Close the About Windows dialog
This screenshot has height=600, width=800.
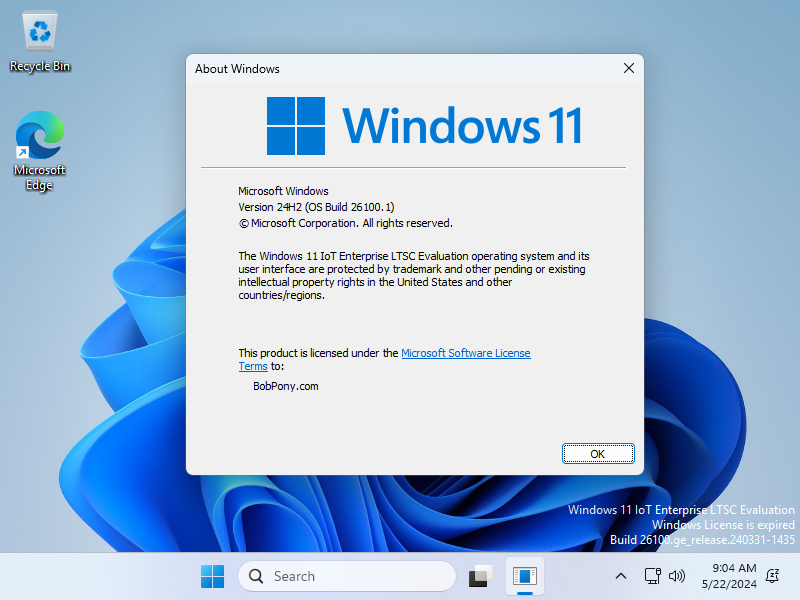628,68
